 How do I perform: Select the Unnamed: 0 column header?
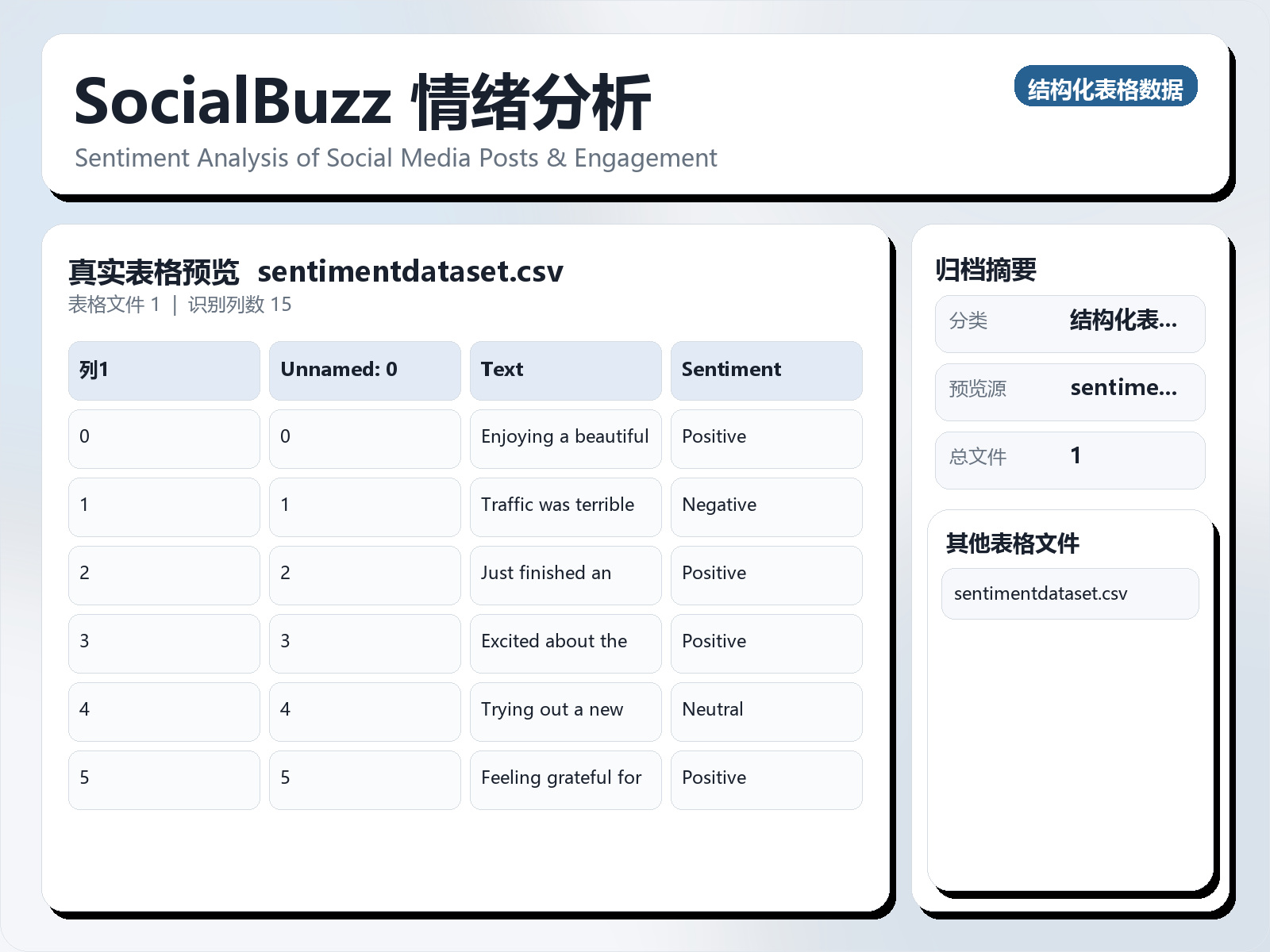364,370
